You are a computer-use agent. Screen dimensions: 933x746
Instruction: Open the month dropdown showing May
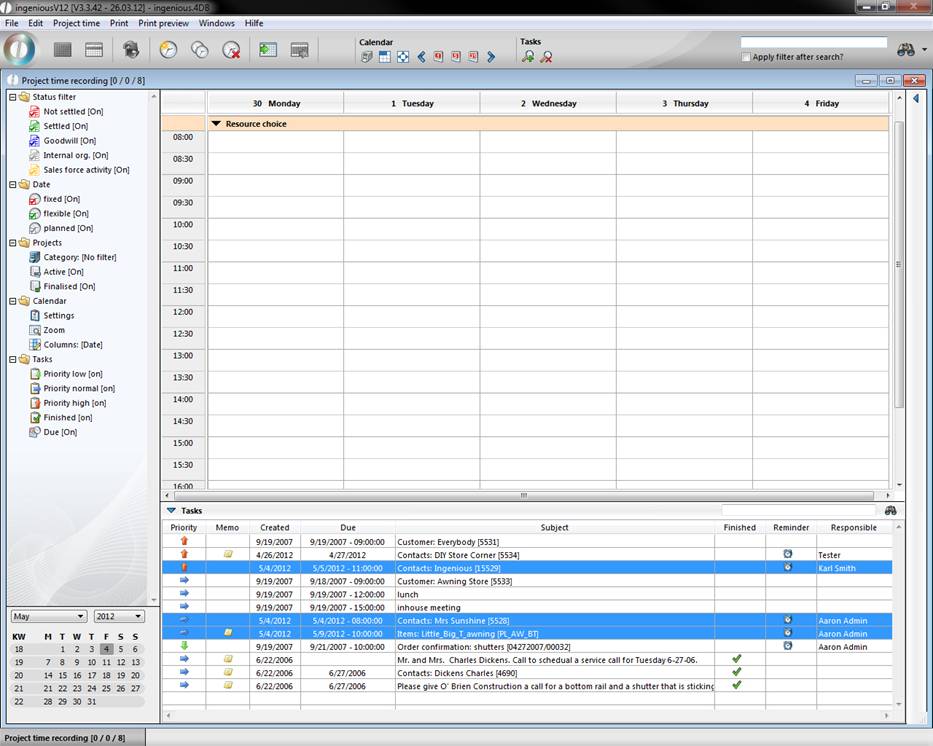click(48, 616)
